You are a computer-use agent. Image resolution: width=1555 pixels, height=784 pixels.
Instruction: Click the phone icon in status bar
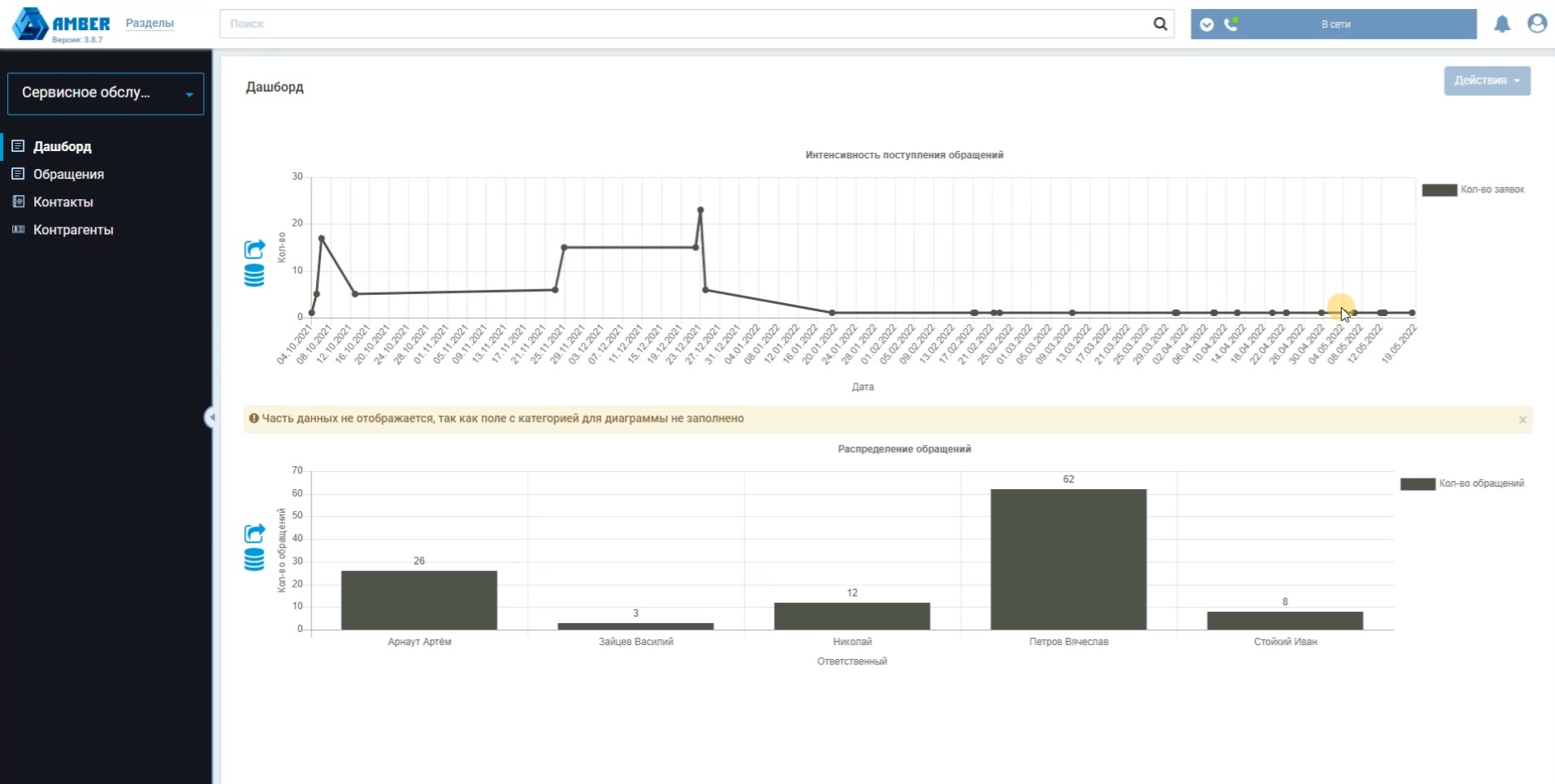tap(1232, 24)
